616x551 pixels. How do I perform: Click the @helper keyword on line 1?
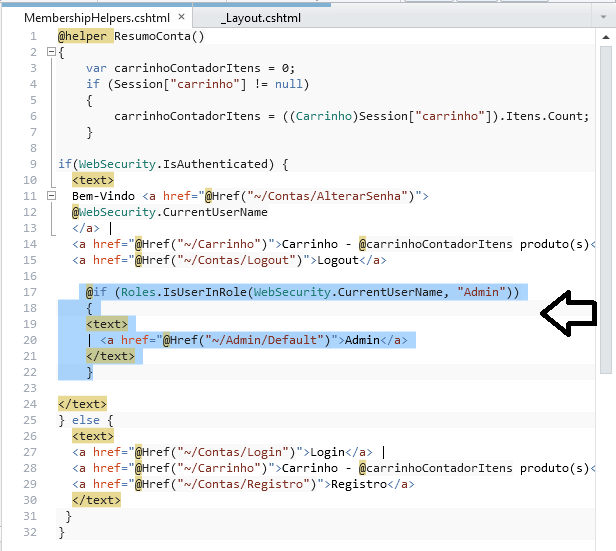[x=82, y=36]
